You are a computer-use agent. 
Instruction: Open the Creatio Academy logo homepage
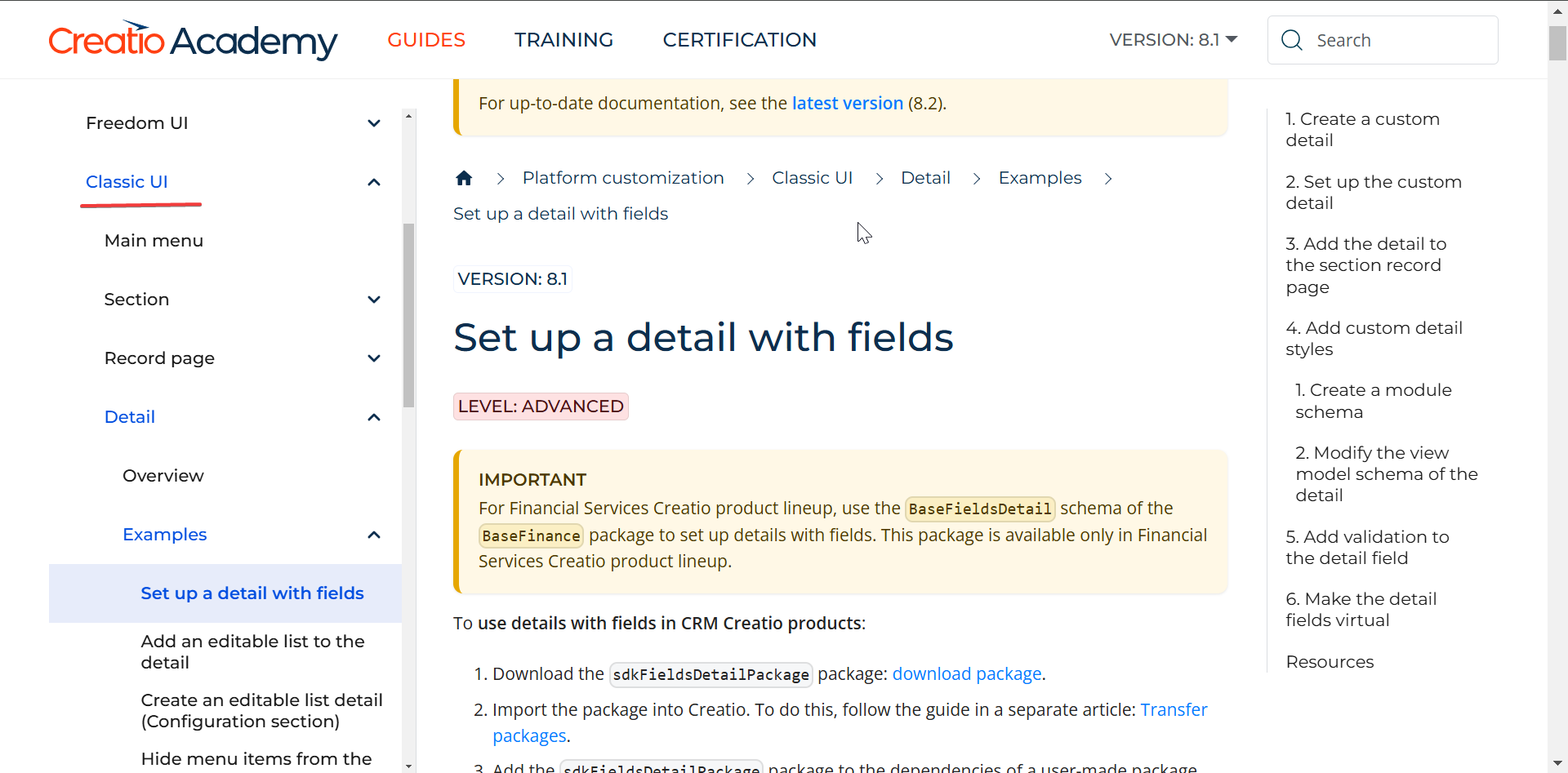click(x=193, y=40)
